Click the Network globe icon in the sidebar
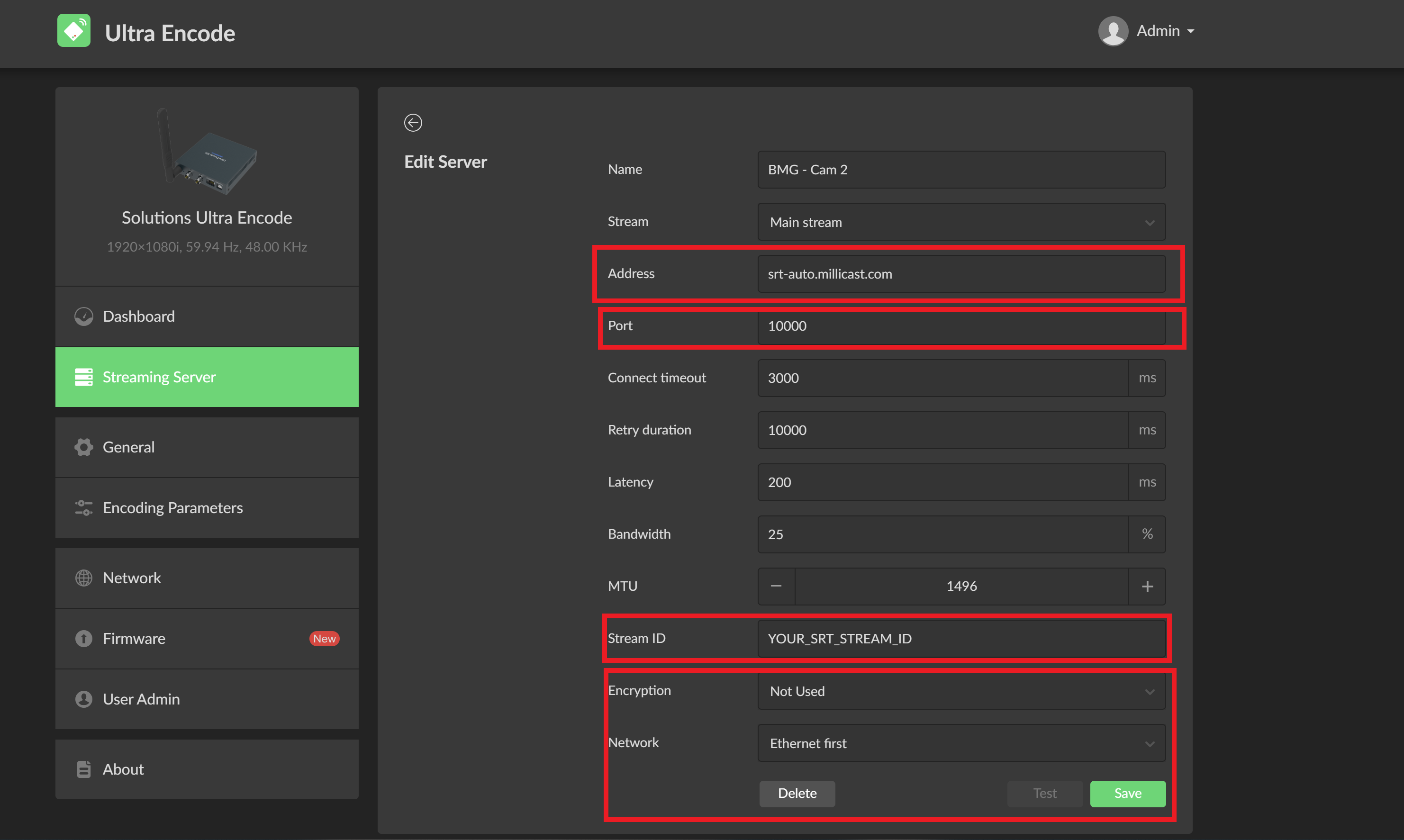 (84, 578)
